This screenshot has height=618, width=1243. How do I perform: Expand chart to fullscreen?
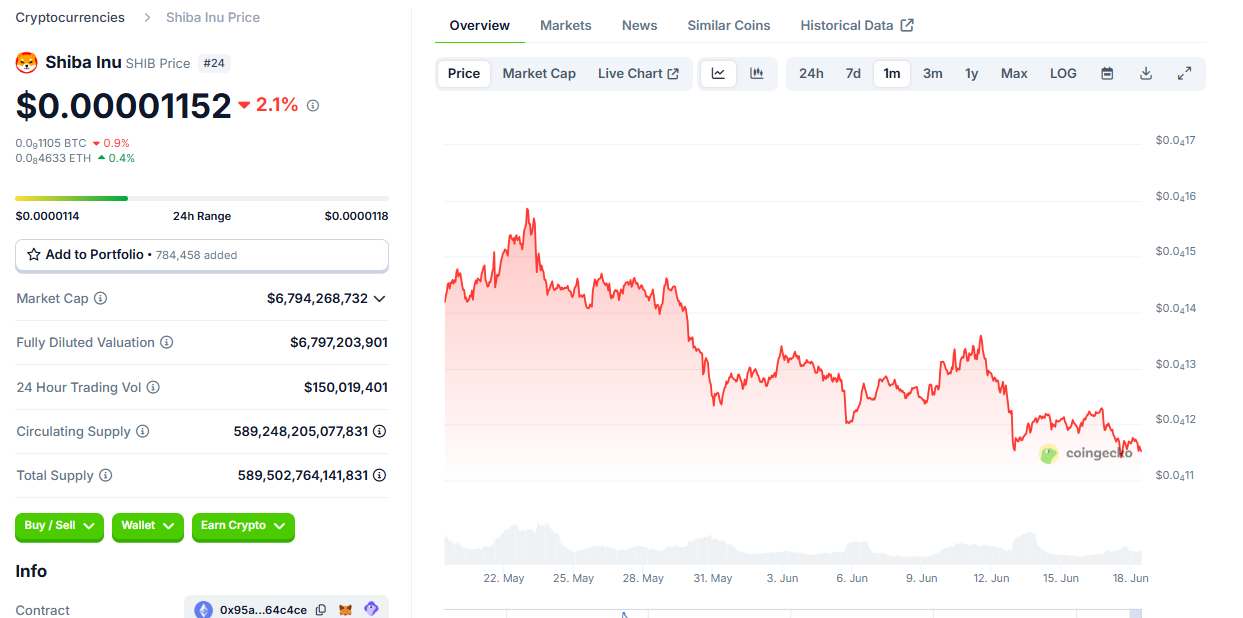pos(1184,73)
